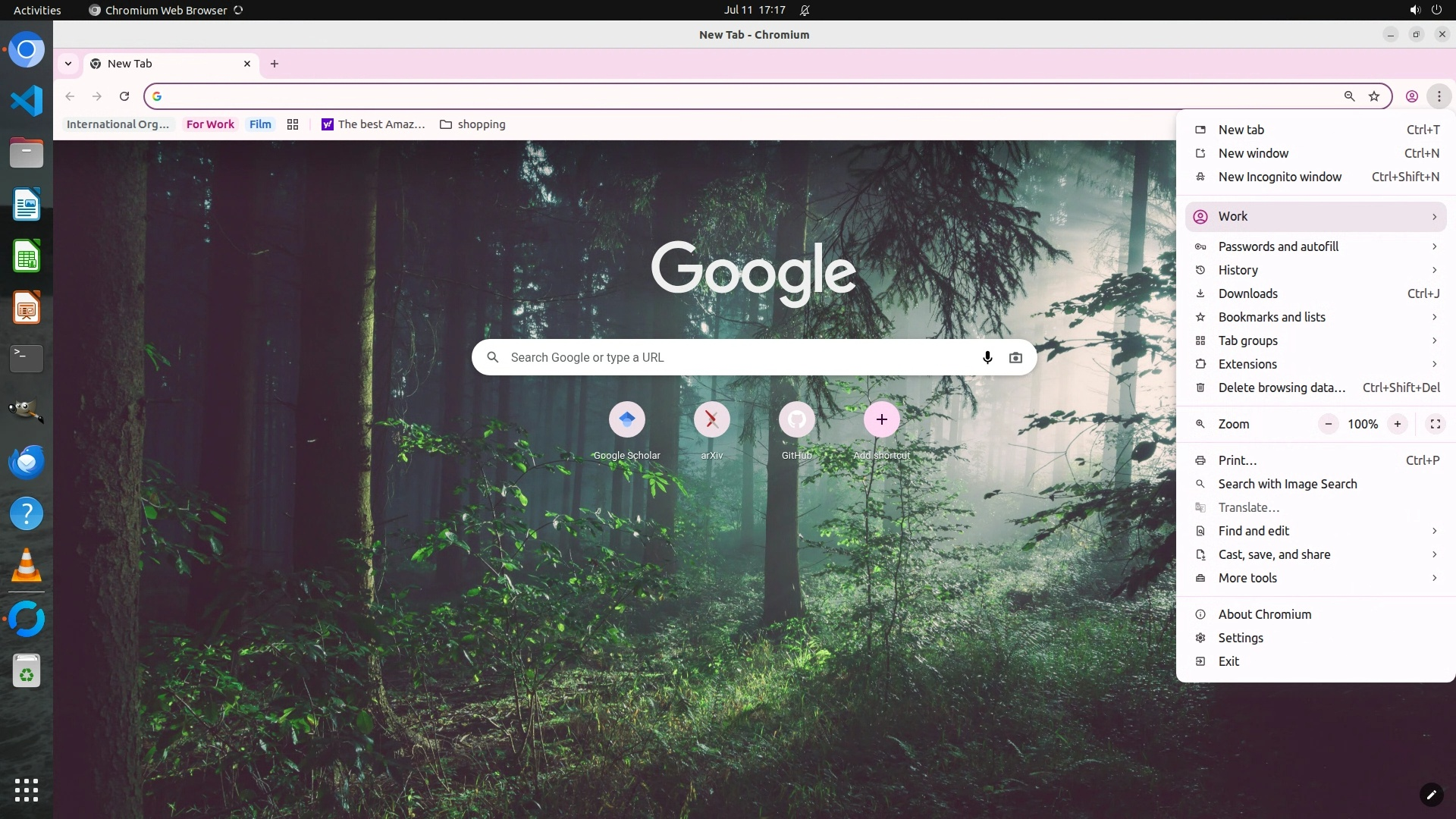Open the GitHub shortcut tile

click(x=796, y=419)
